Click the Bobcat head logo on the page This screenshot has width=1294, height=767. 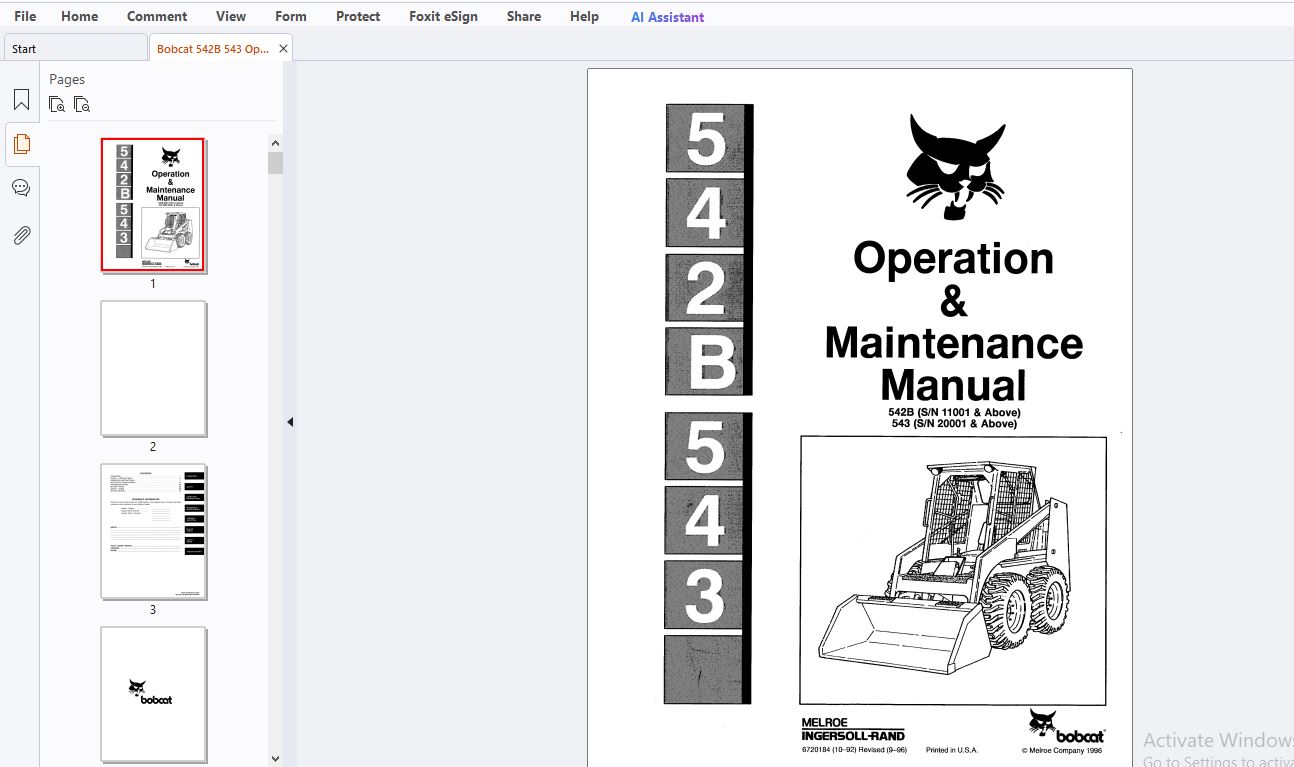point(955,167)
